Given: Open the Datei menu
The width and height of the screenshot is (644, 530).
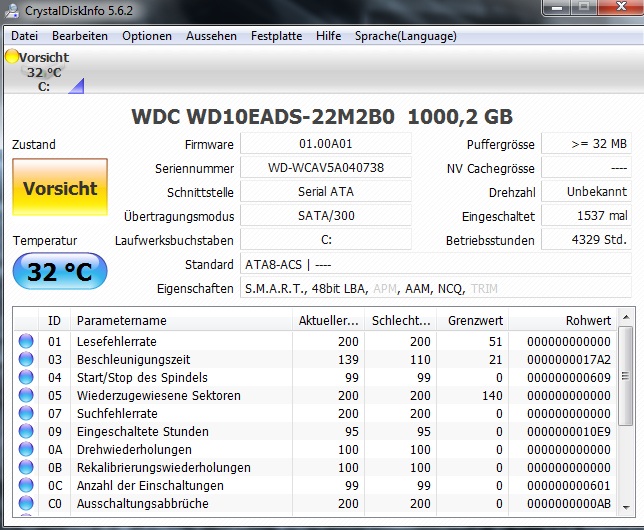Looking at the screenshot, I should click(x=24, y=36).
